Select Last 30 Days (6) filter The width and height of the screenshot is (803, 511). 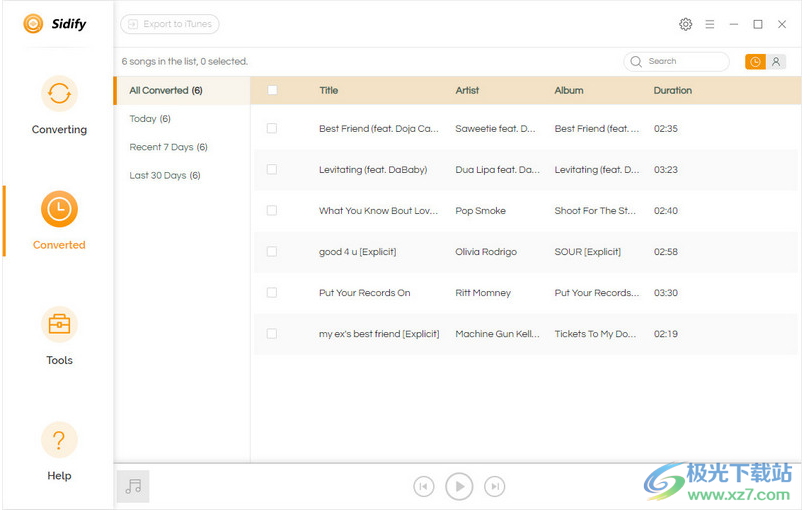[165, 175]
